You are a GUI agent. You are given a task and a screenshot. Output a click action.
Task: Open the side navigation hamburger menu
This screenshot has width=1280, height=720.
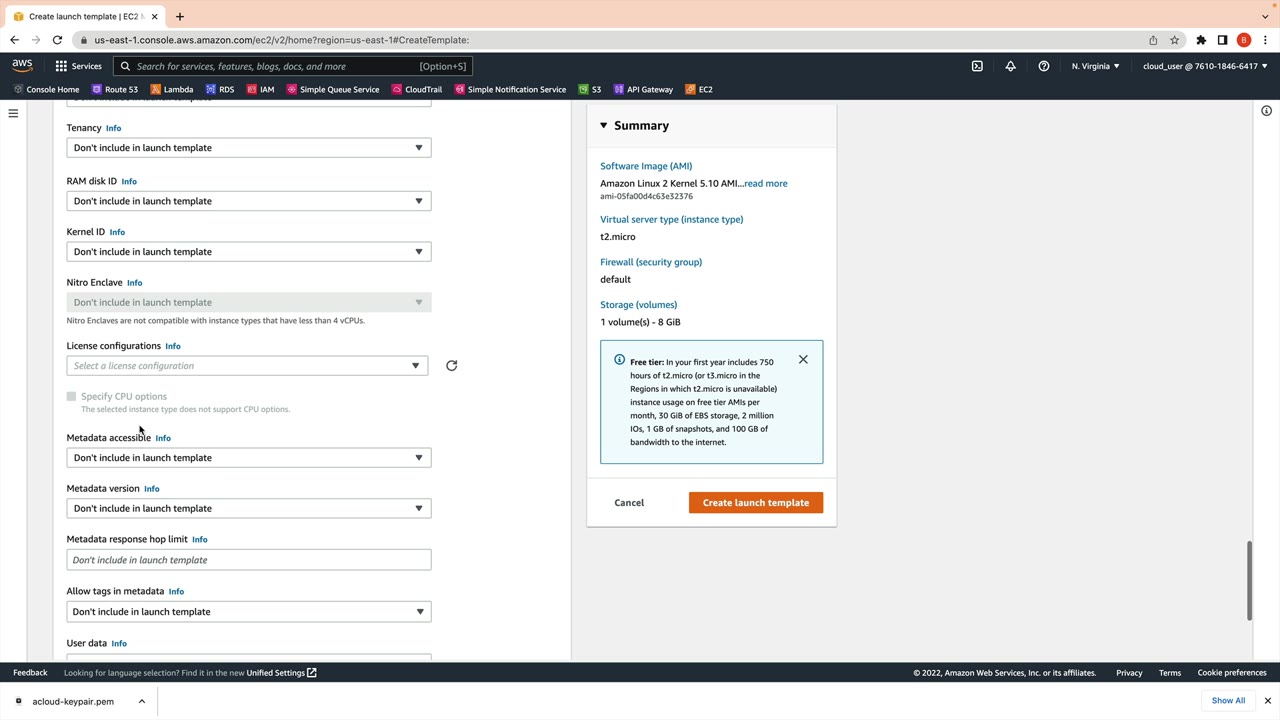[x=13, y=114]
